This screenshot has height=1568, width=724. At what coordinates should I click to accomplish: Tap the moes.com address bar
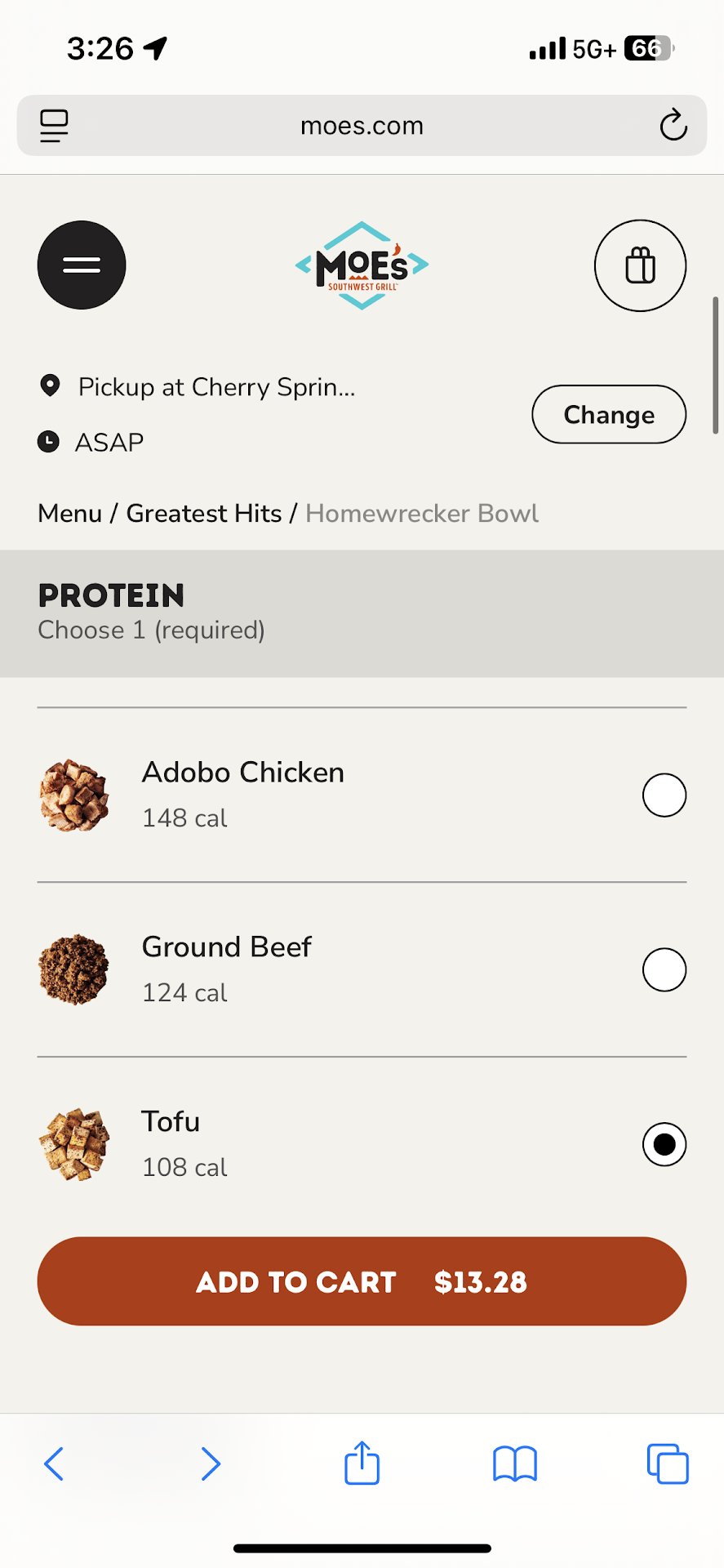[362, 126]
